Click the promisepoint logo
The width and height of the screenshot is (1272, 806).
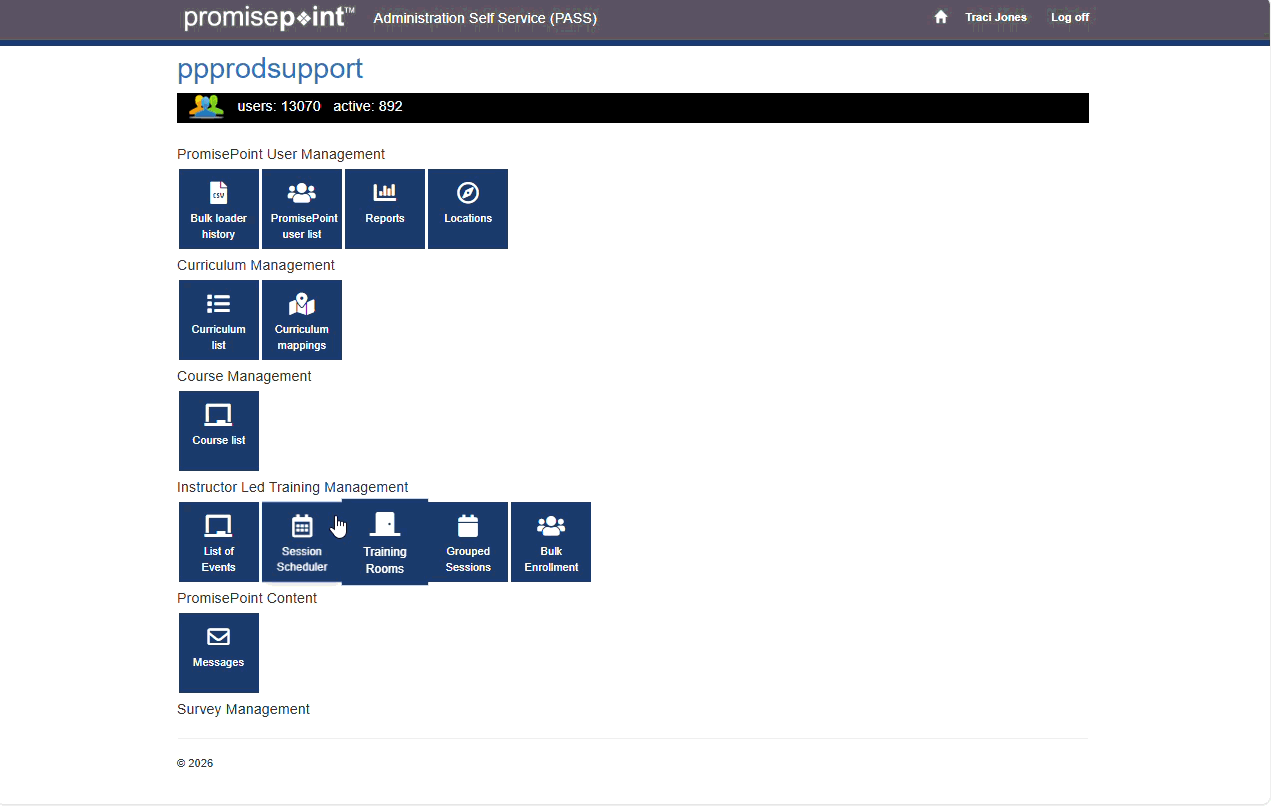(269, 18)
